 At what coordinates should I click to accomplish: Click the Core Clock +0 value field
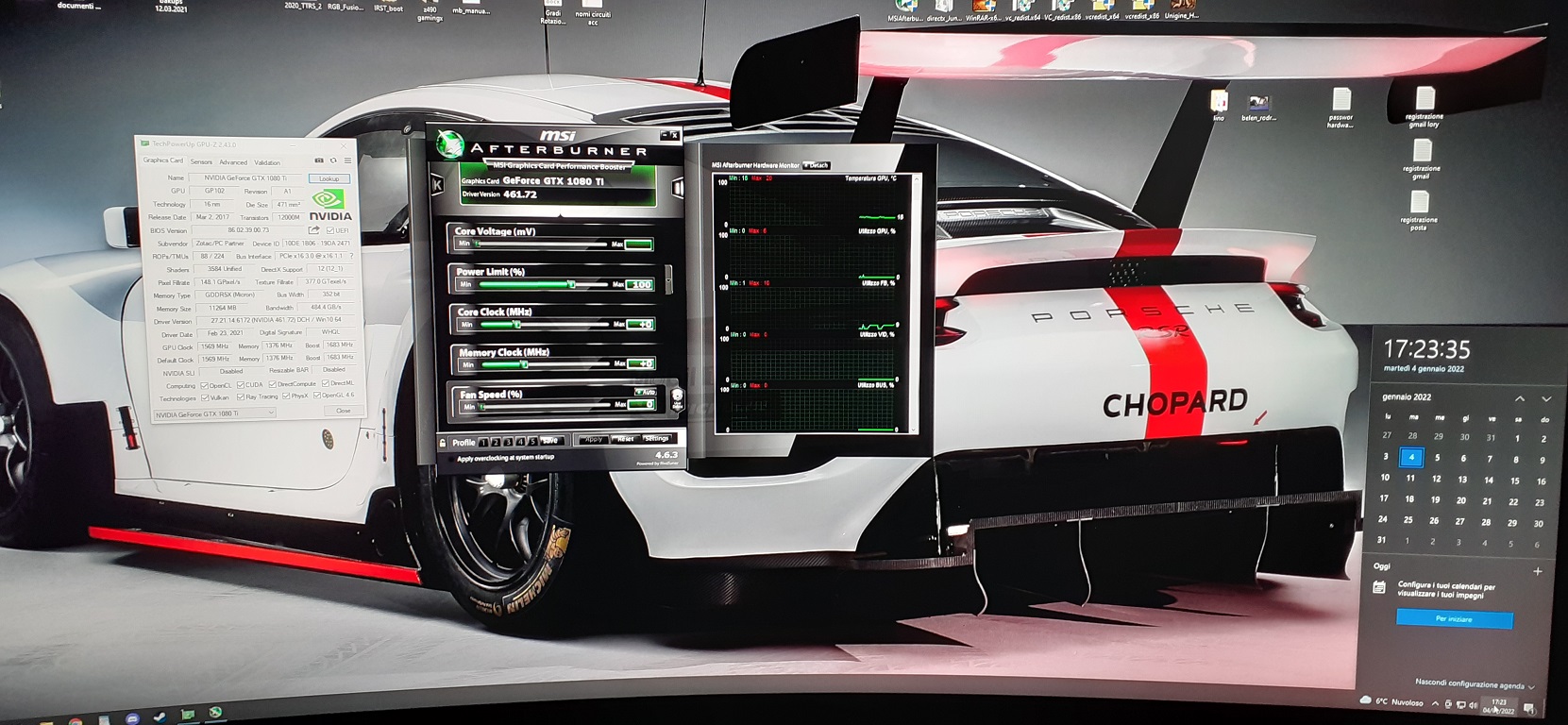[x=641, y=324]
